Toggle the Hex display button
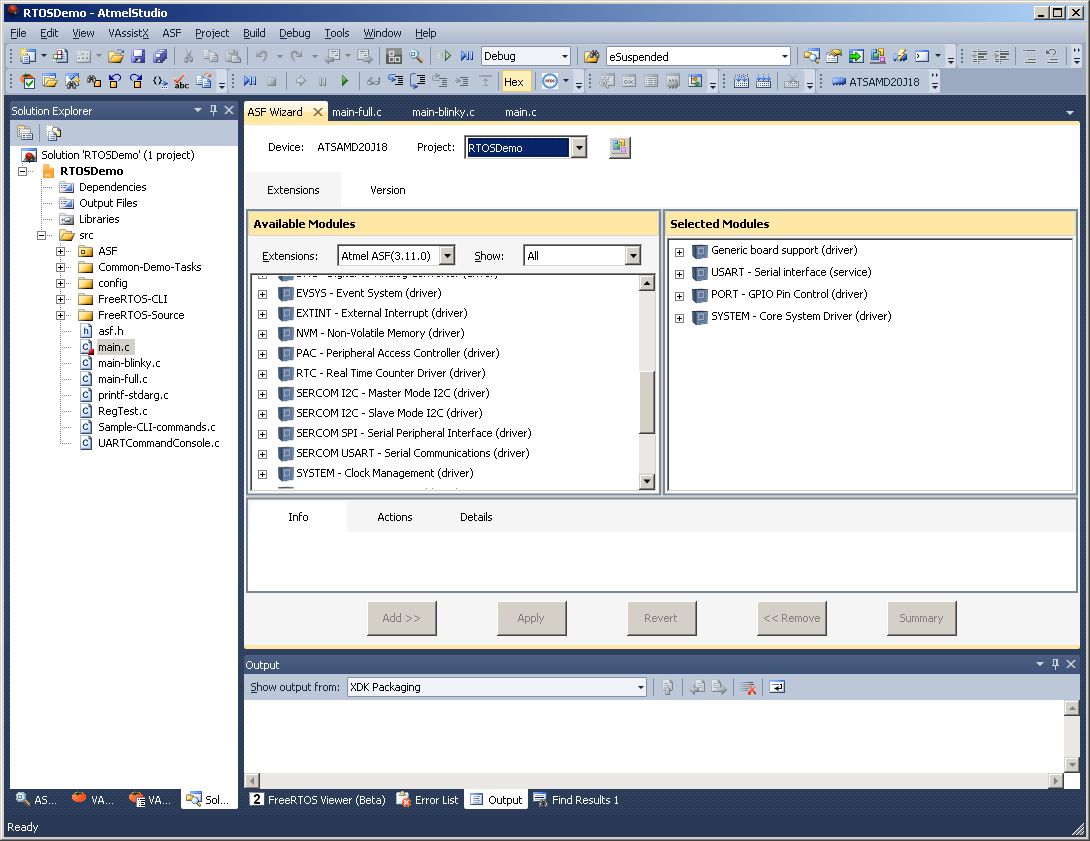Screen dimensions: 1090x841 (514, 82)
